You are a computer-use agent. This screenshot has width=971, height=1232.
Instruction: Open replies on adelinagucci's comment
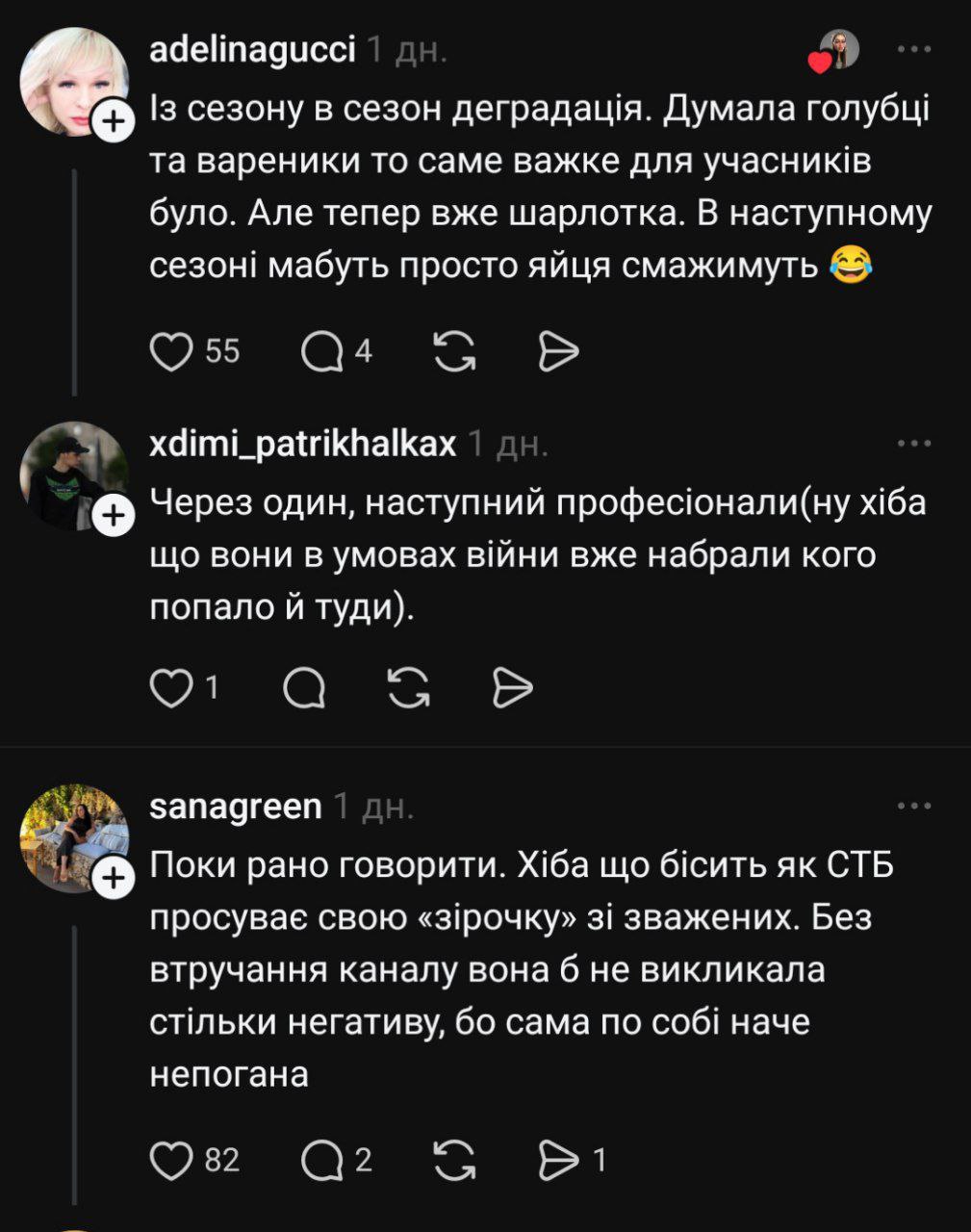click(x=322, y=352)
